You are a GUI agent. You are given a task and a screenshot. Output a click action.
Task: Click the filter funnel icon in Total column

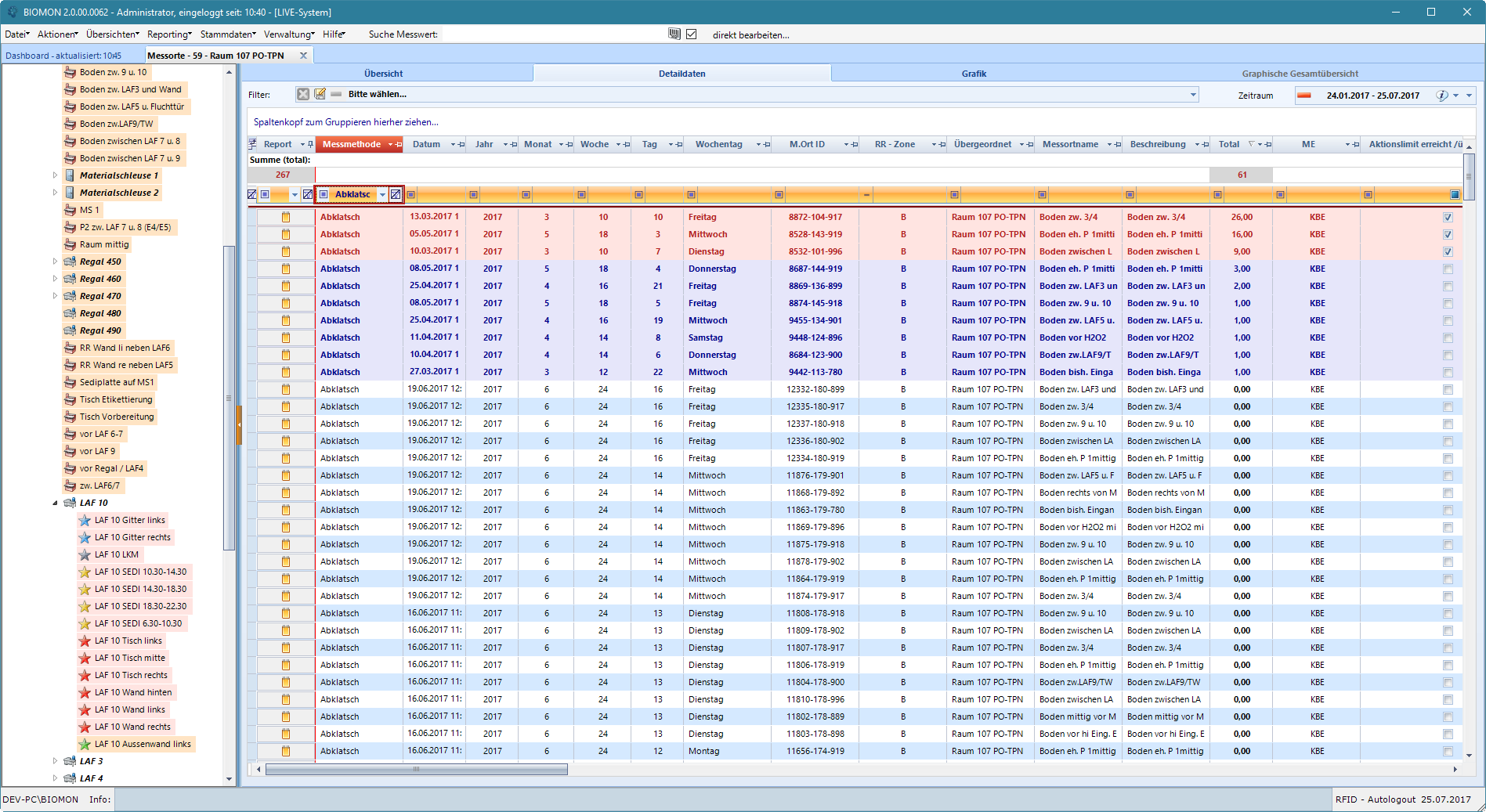click(x=1252, y=144)
